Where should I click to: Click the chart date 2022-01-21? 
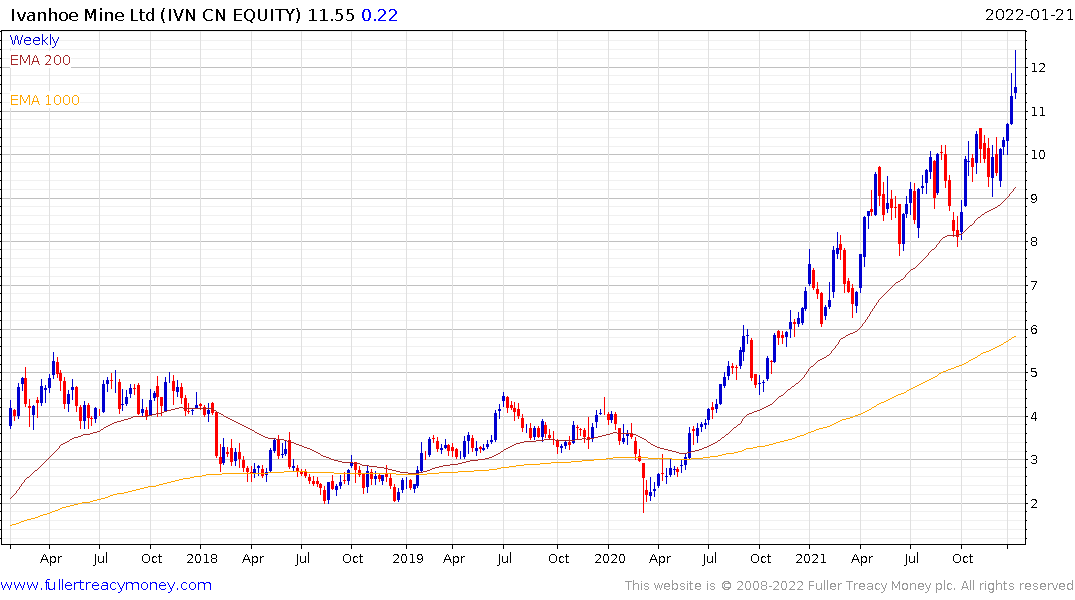(x=1028, y=15)
